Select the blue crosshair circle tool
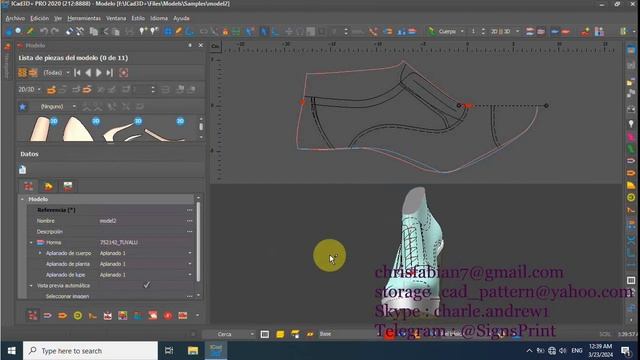The height and width of the screenshot is (360, 640). [168, 31]
